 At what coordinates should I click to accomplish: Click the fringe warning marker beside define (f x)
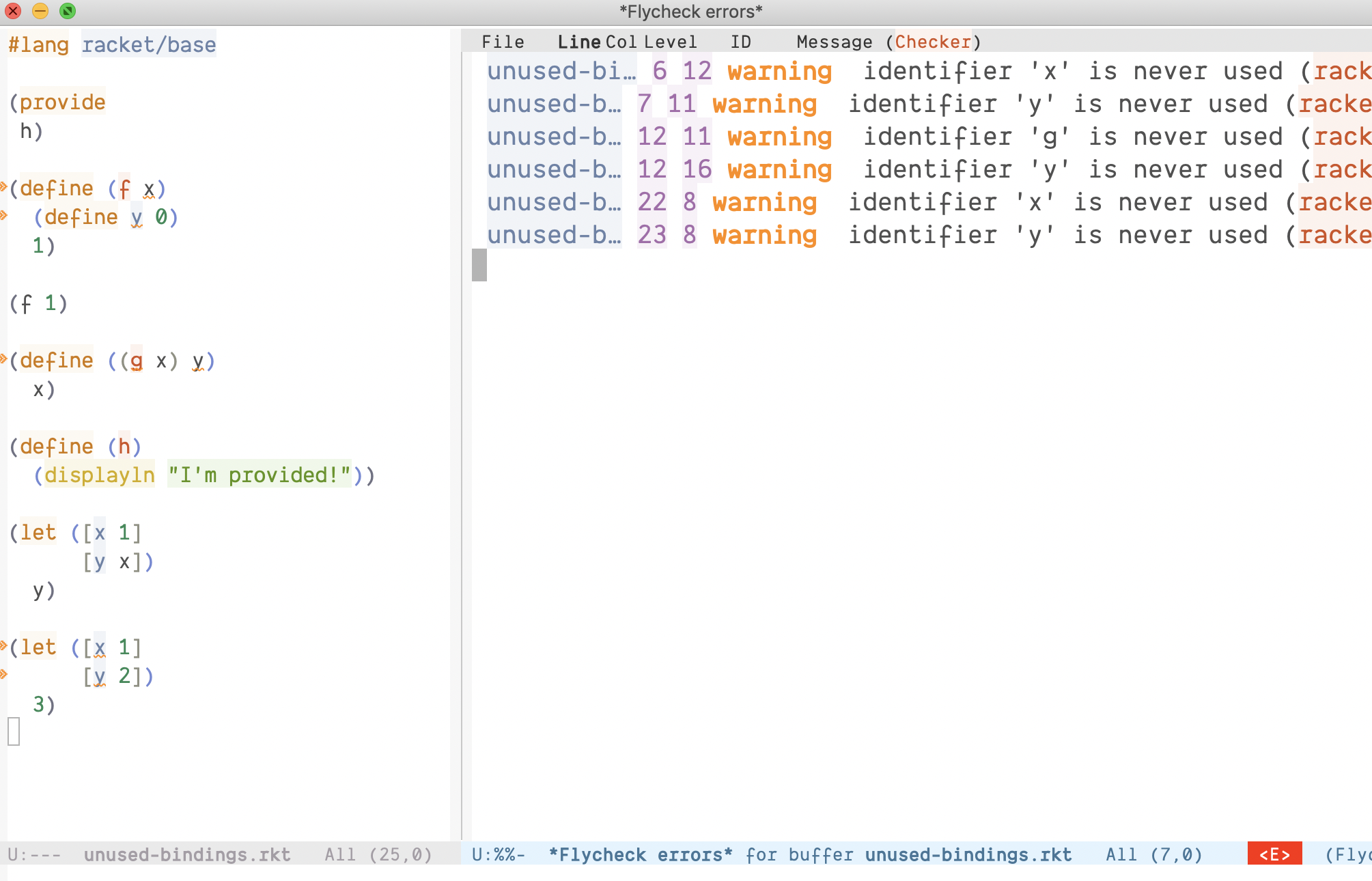click(3, 186)
